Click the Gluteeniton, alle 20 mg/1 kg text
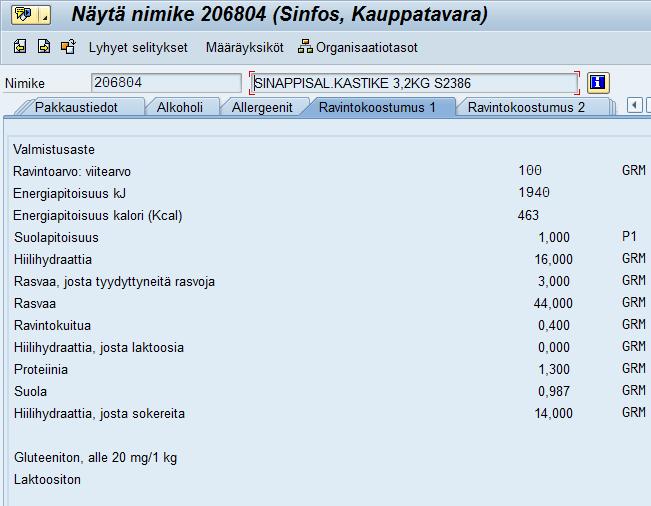This screenshot has height=506, width=651. click(95, 457)
